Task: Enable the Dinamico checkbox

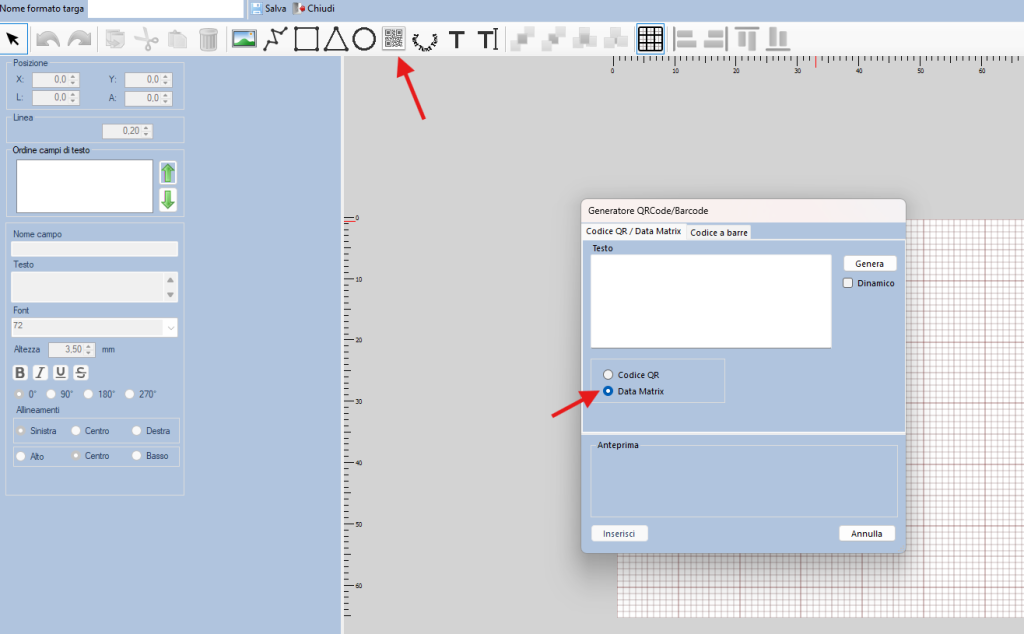Action: (849, 283)
